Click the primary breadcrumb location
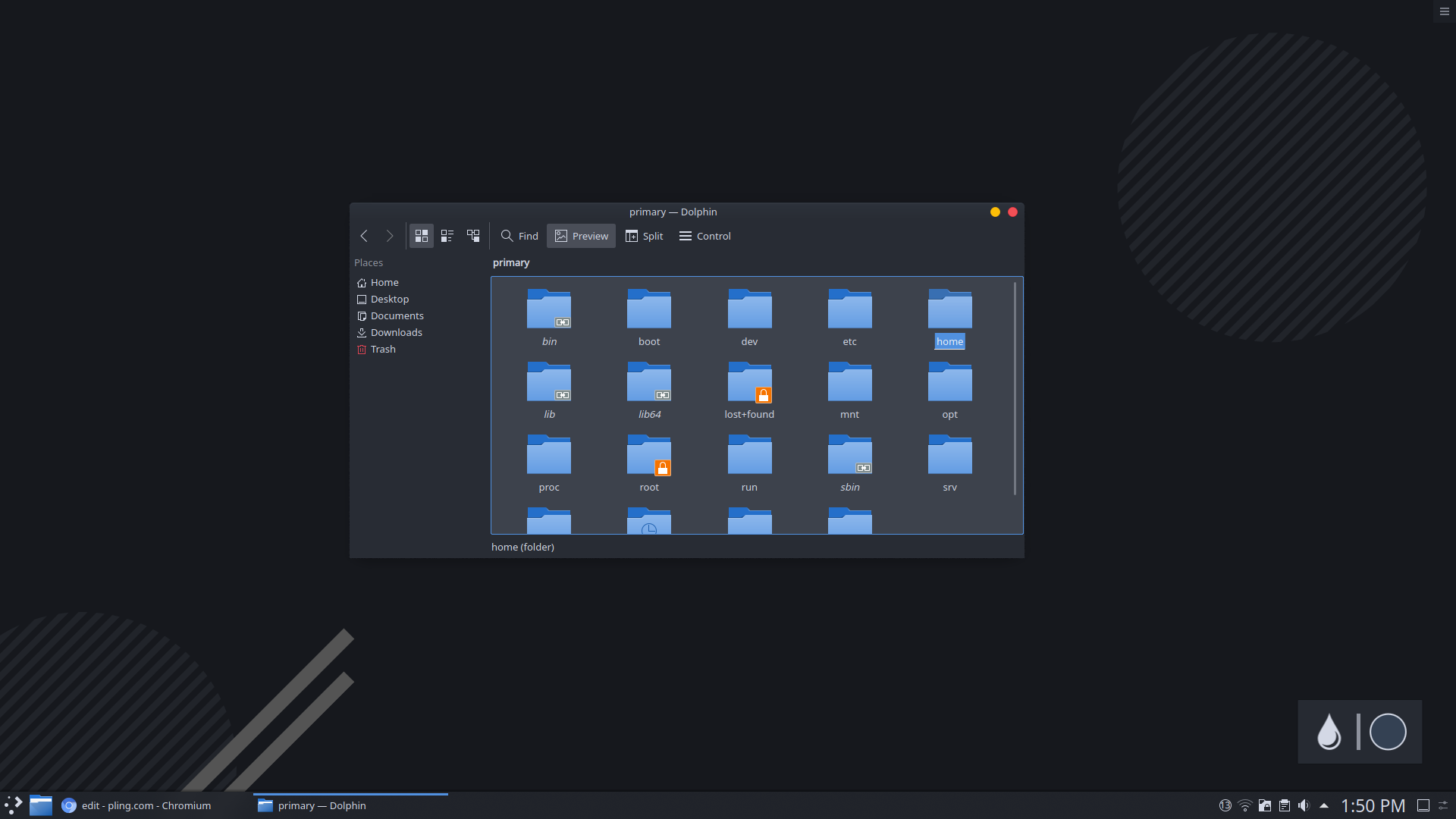Image resolution: width=1456 pixels, height=819 pixels. pyautogui.click(x=511, y=262)
